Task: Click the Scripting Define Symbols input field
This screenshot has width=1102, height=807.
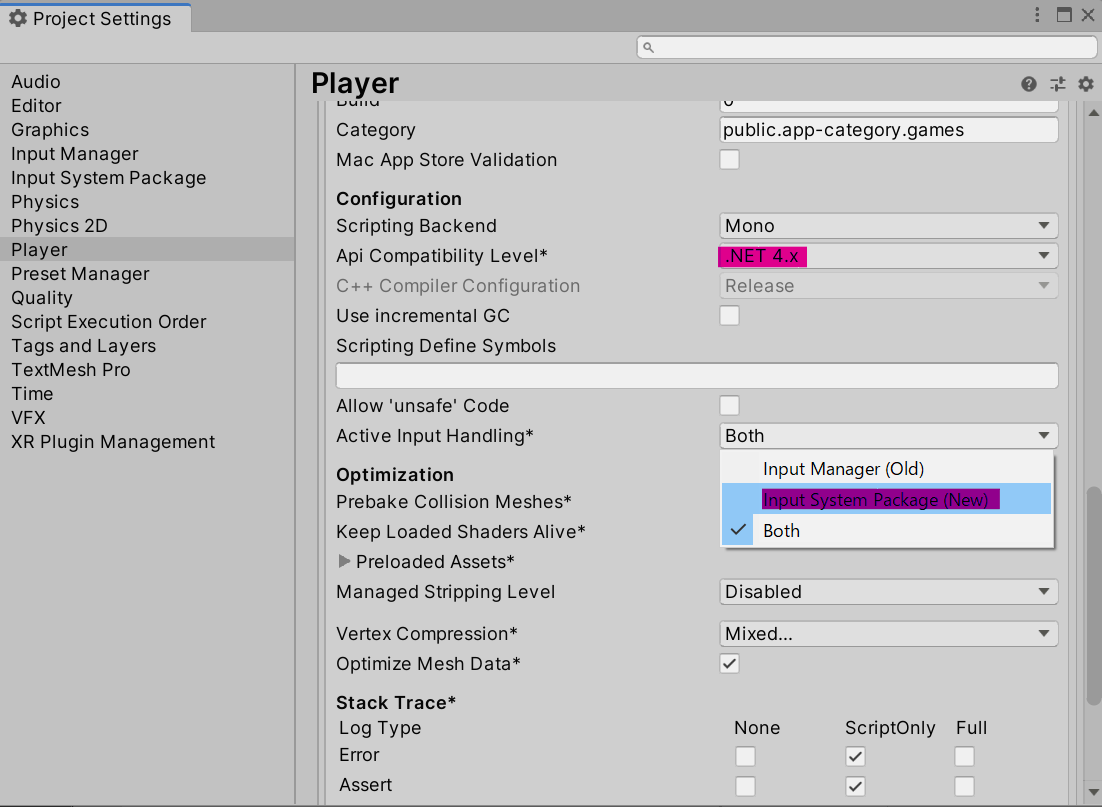Action: 697,375
